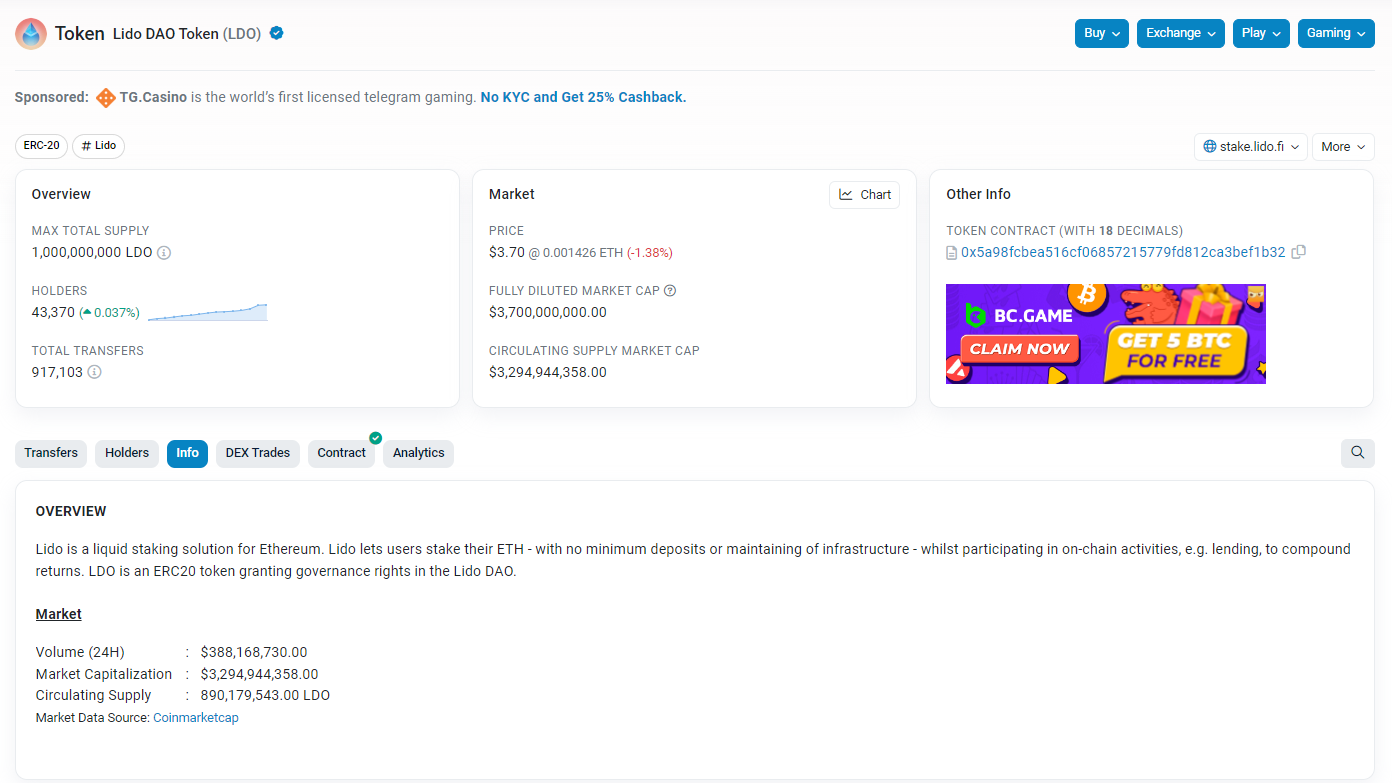Switch to the Holders tab
The image size is (1392, 783).
(x=127, y=453)
